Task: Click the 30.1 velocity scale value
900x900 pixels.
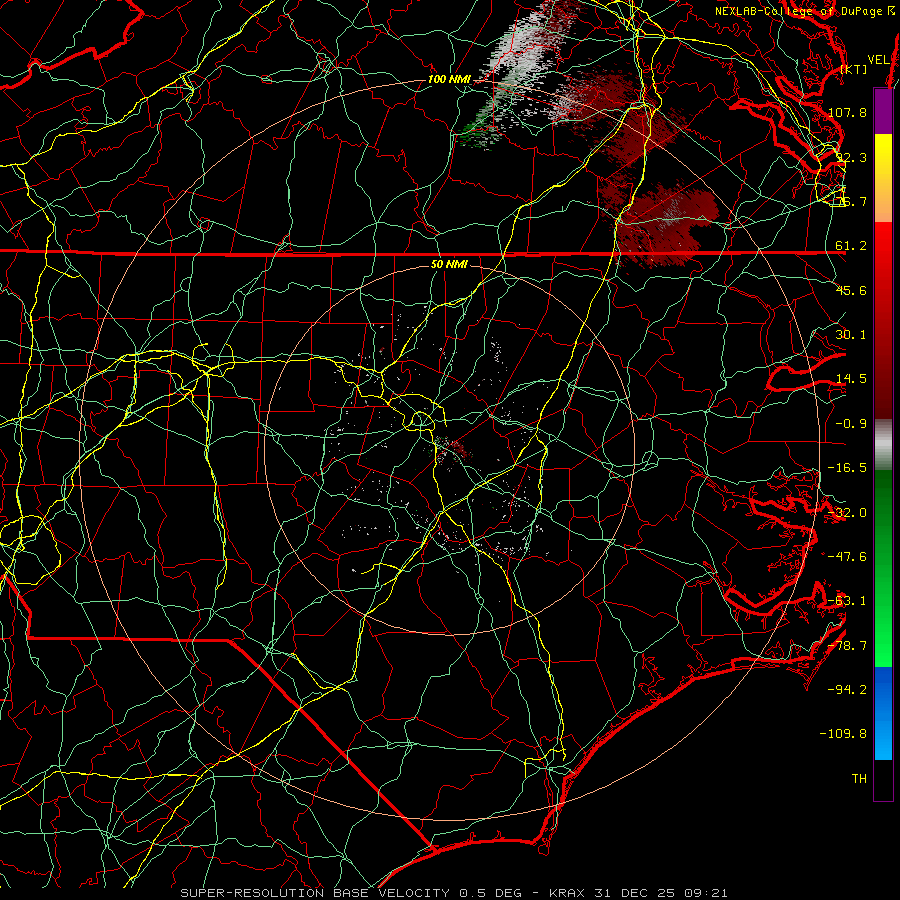Action: pos(851,335)
